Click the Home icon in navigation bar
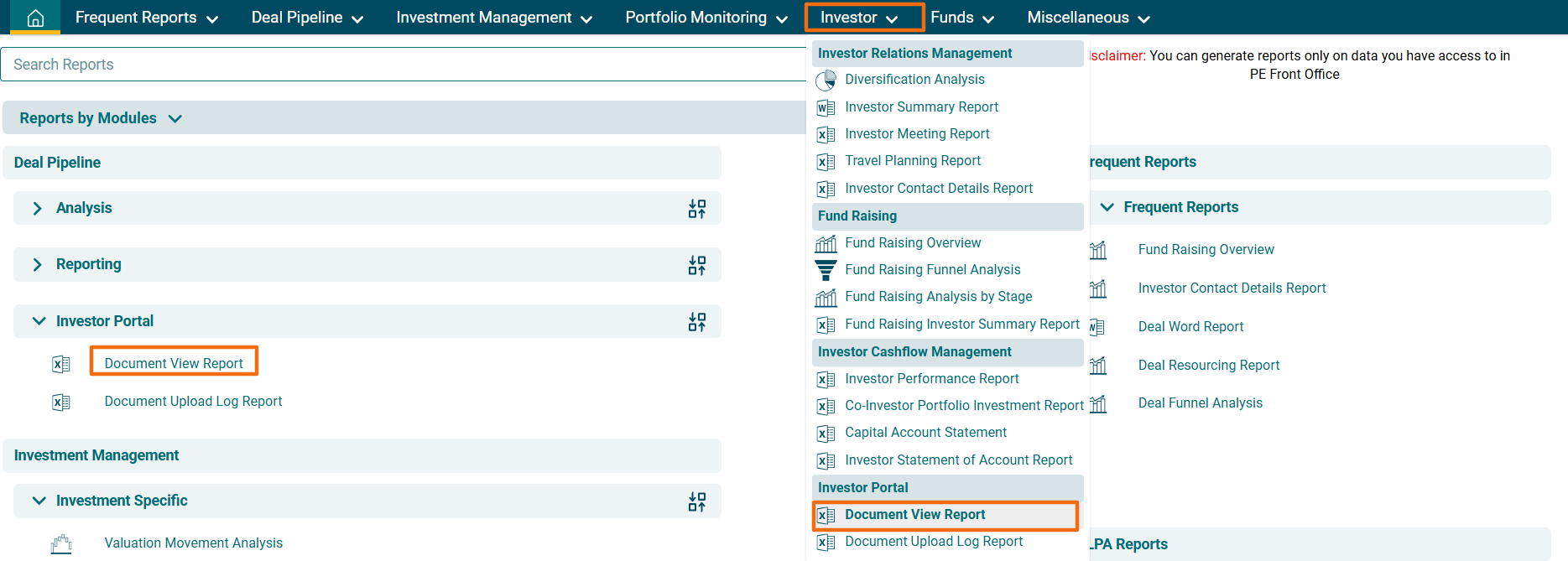Image resolution: width=1568 pixels, height=561 pixels. tap(35, 18)
